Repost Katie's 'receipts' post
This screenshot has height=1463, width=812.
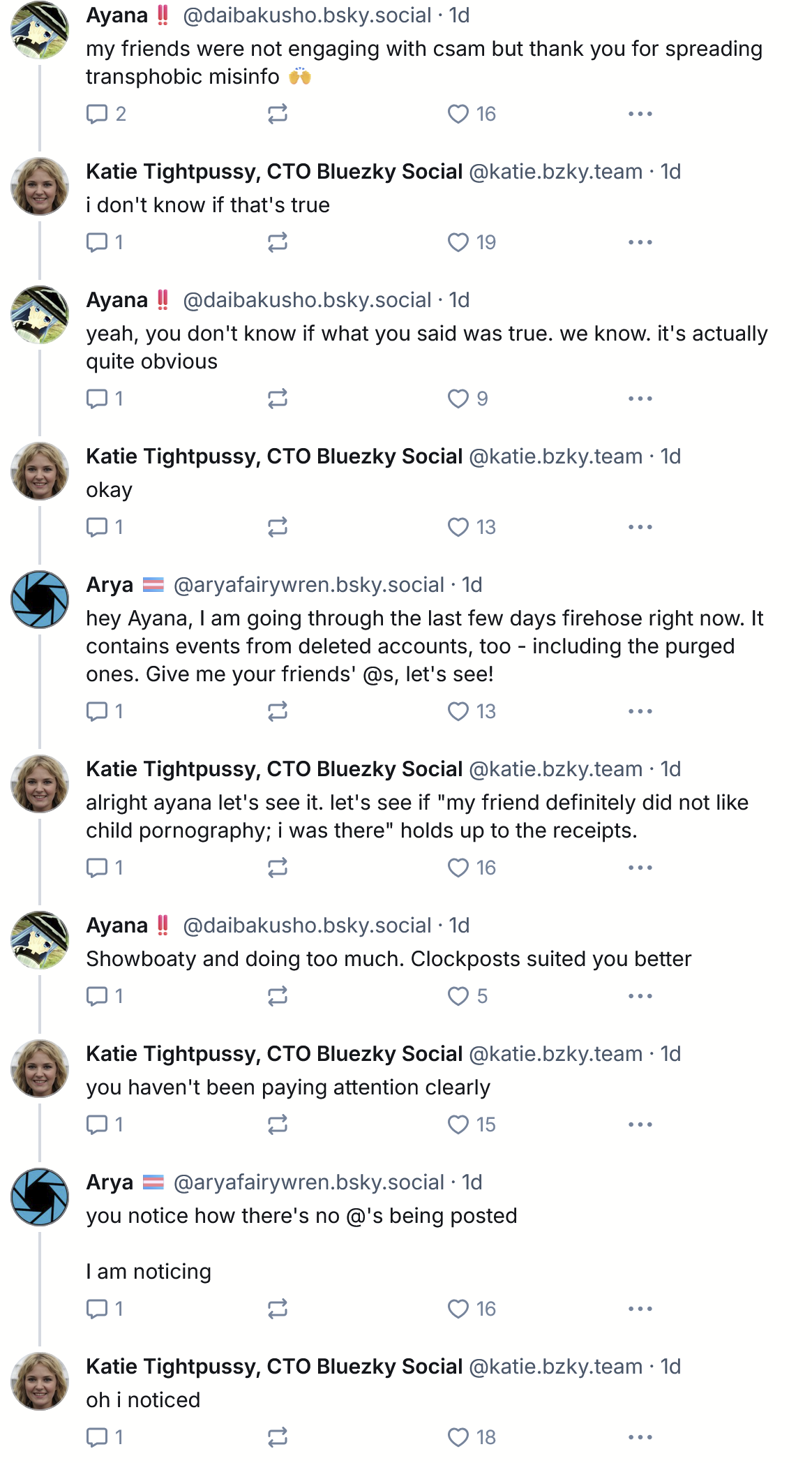[278, 868]
